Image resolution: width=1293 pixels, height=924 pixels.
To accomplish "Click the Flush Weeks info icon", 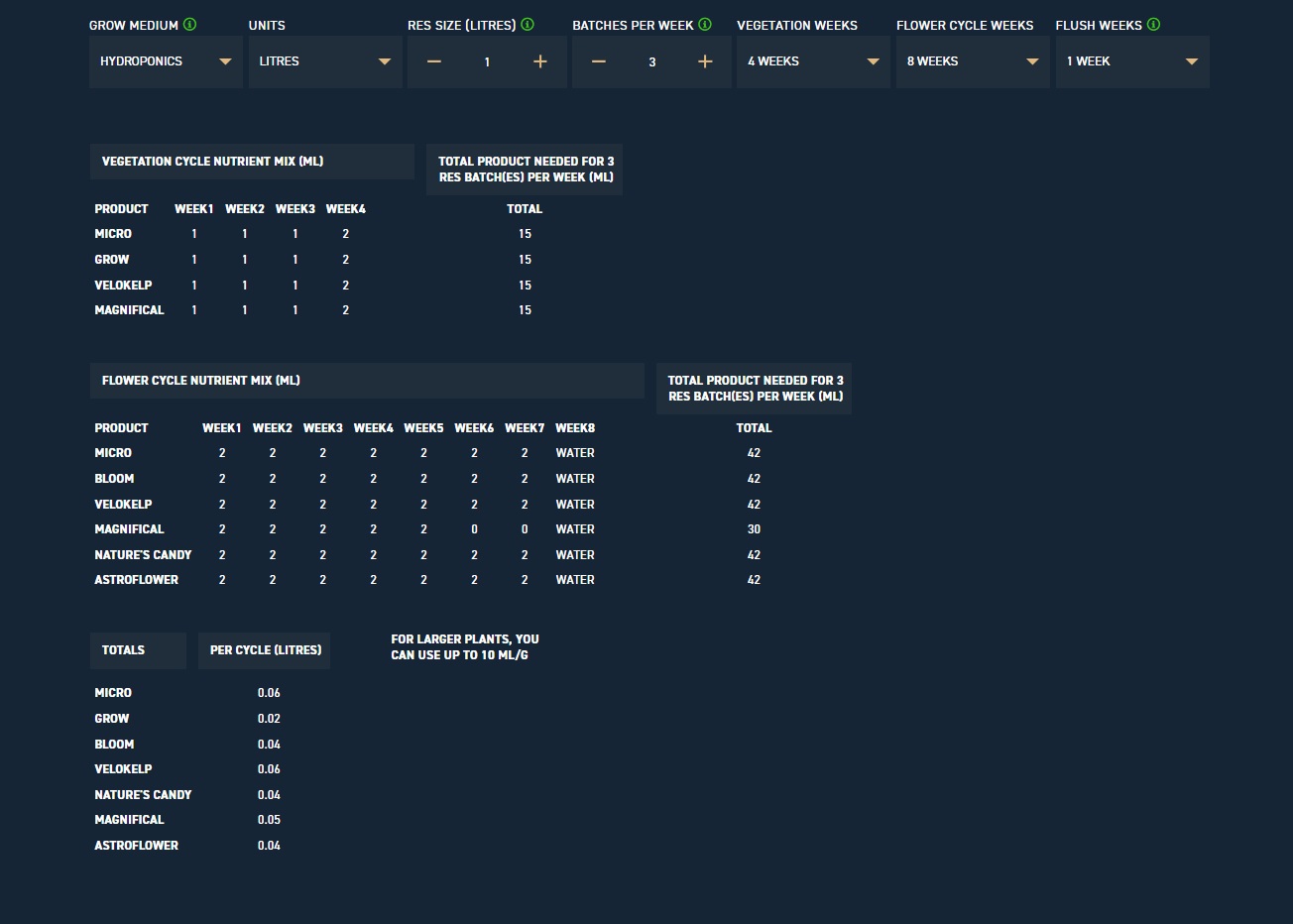I will pos(1153,25).
